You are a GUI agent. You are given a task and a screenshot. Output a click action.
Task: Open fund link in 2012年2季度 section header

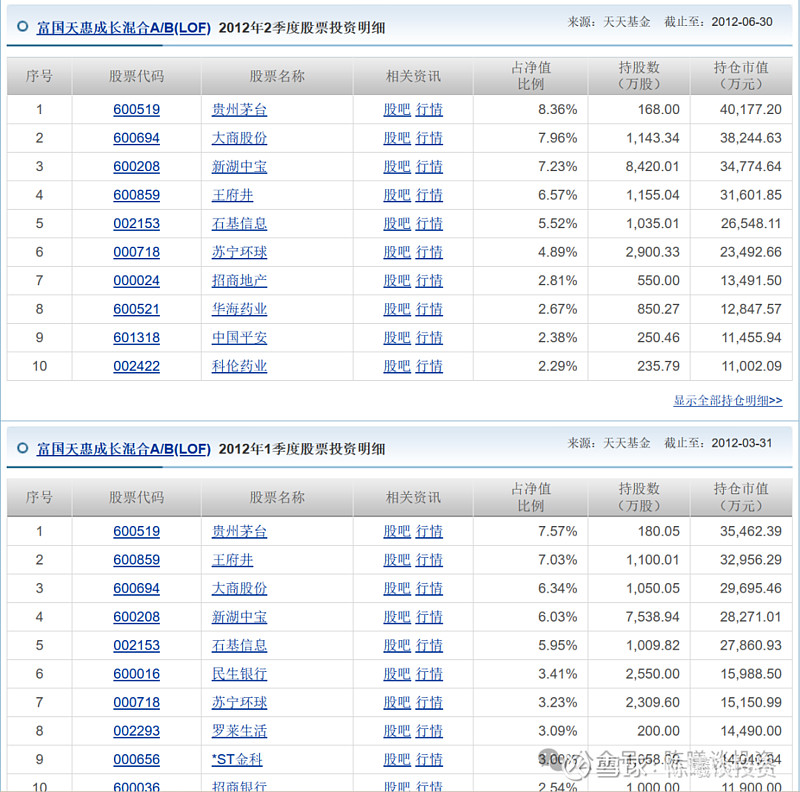(123, 28)
